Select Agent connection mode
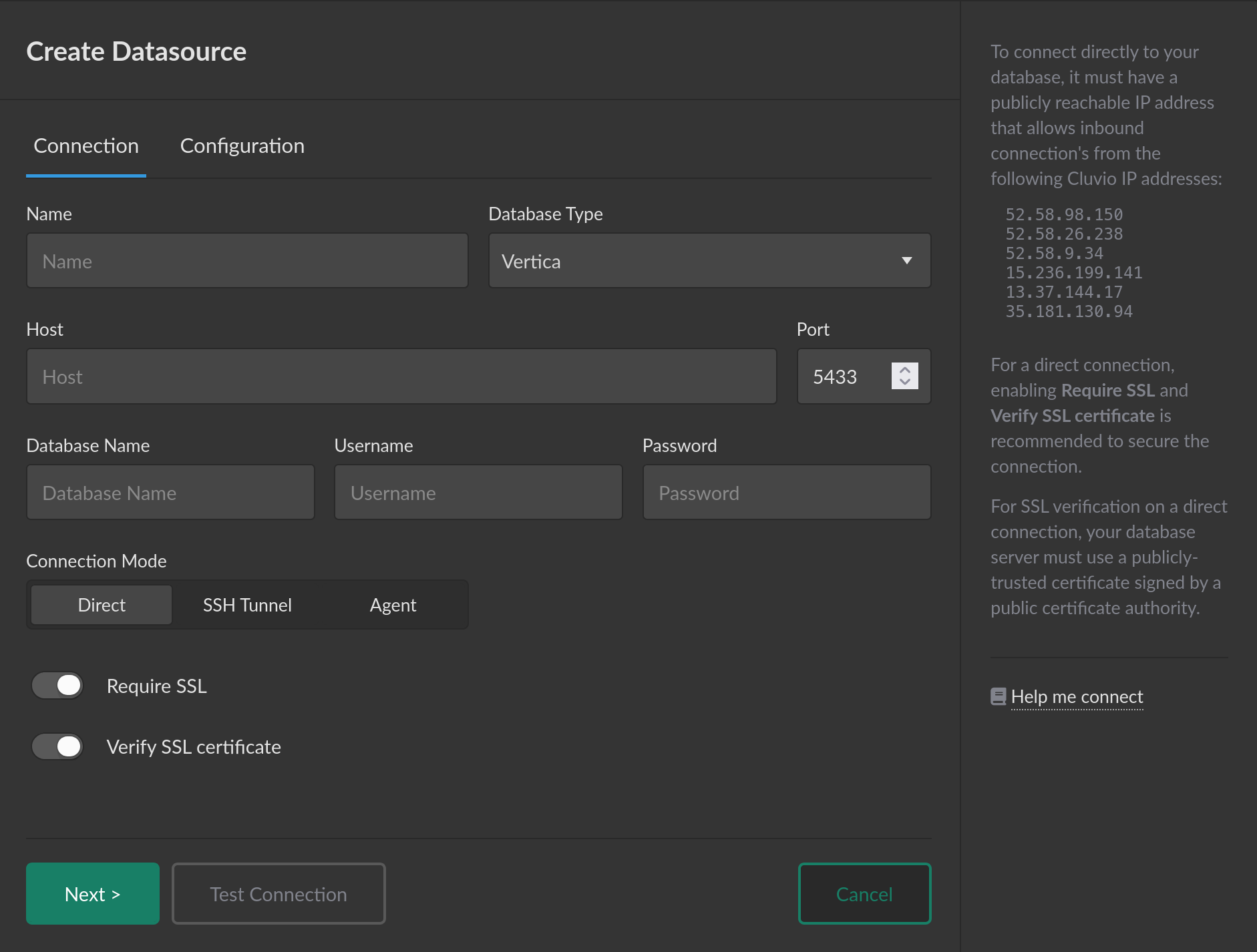The image size is (1257, 952). (393, 605)
